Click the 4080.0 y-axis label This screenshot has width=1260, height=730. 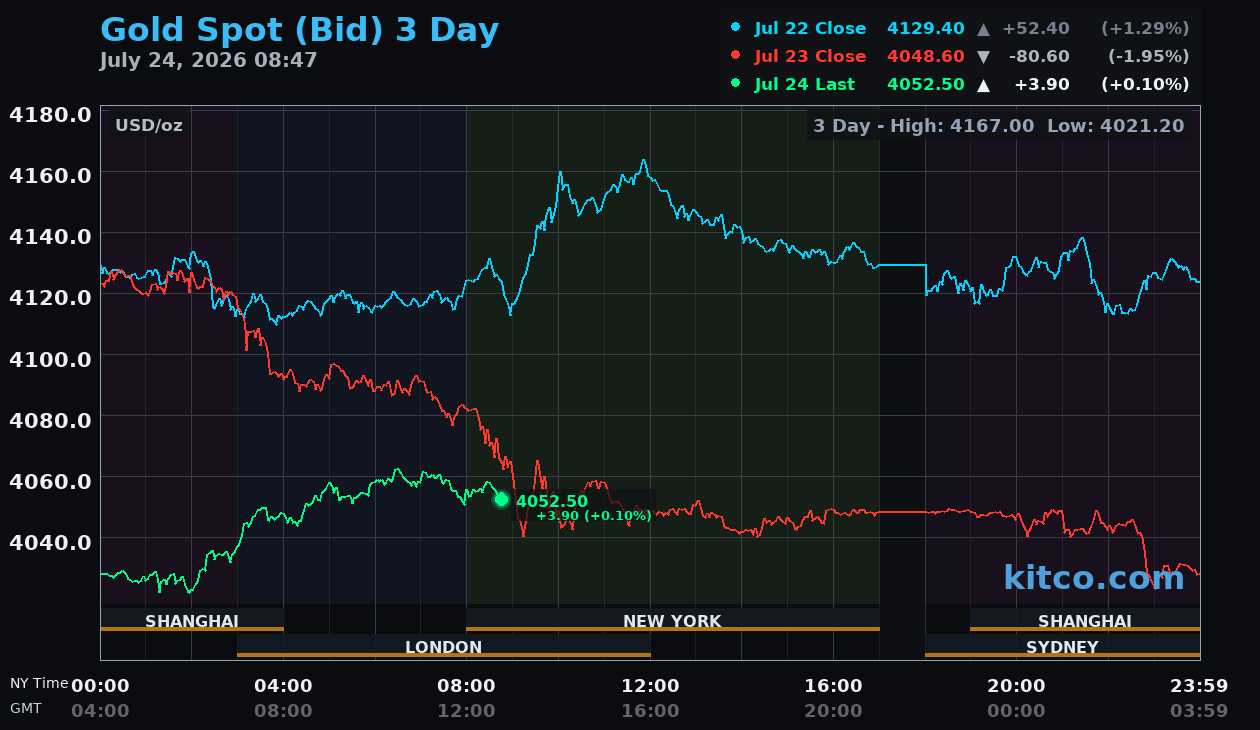click(50, 419)
